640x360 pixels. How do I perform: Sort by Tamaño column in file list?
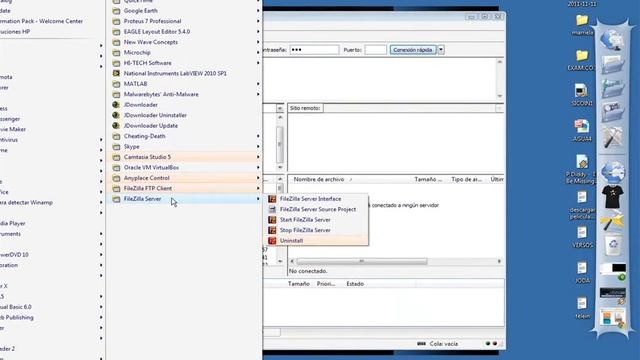[428, 180]
